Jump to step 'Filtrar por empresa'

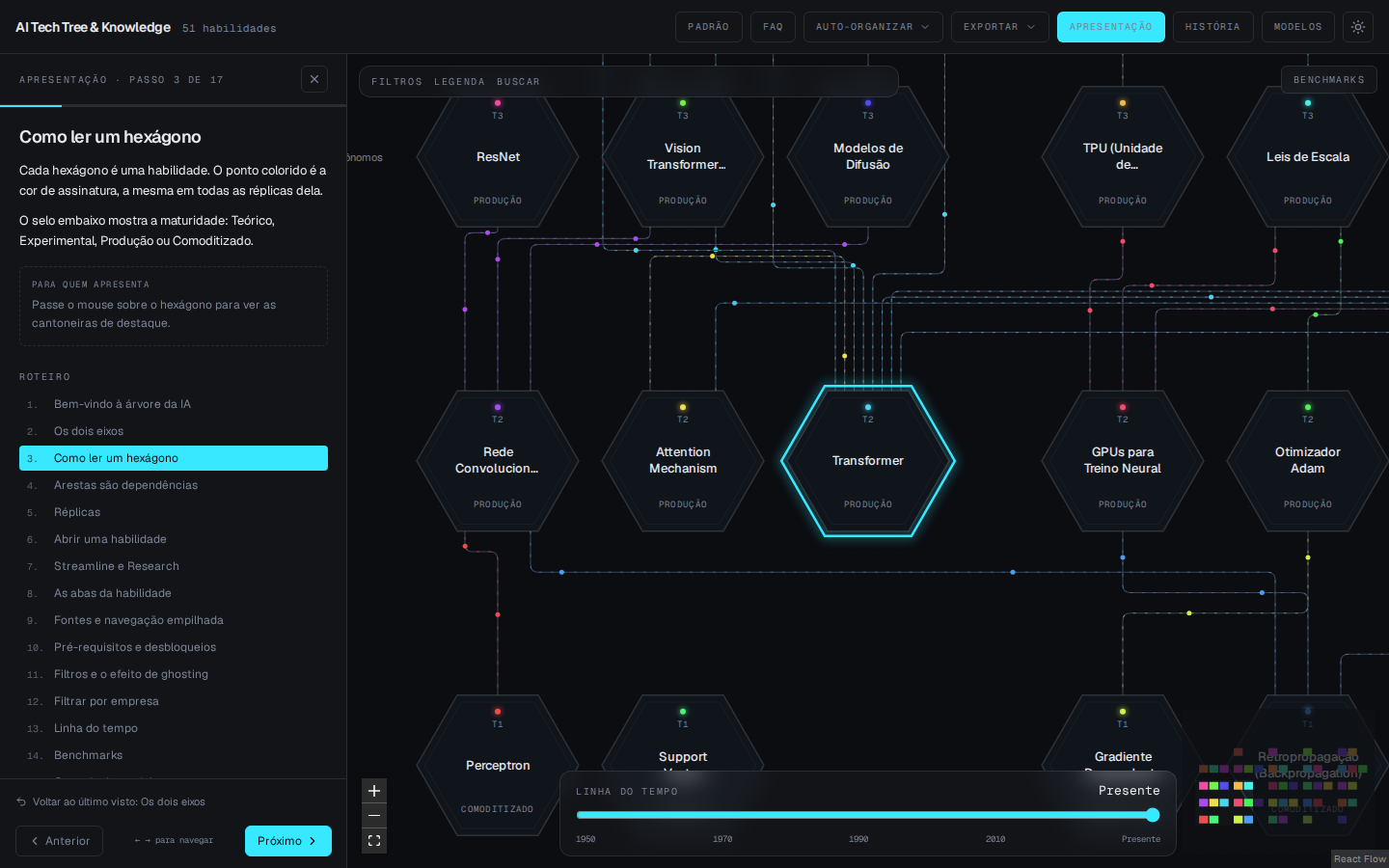click(x=174, y=701)
